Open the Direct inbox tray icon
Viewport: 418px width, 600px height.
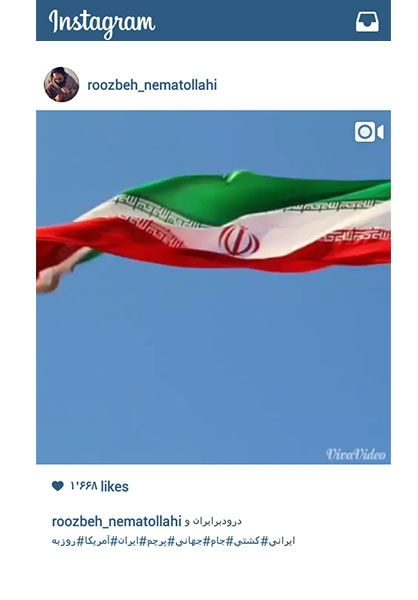tap(367, 21)
